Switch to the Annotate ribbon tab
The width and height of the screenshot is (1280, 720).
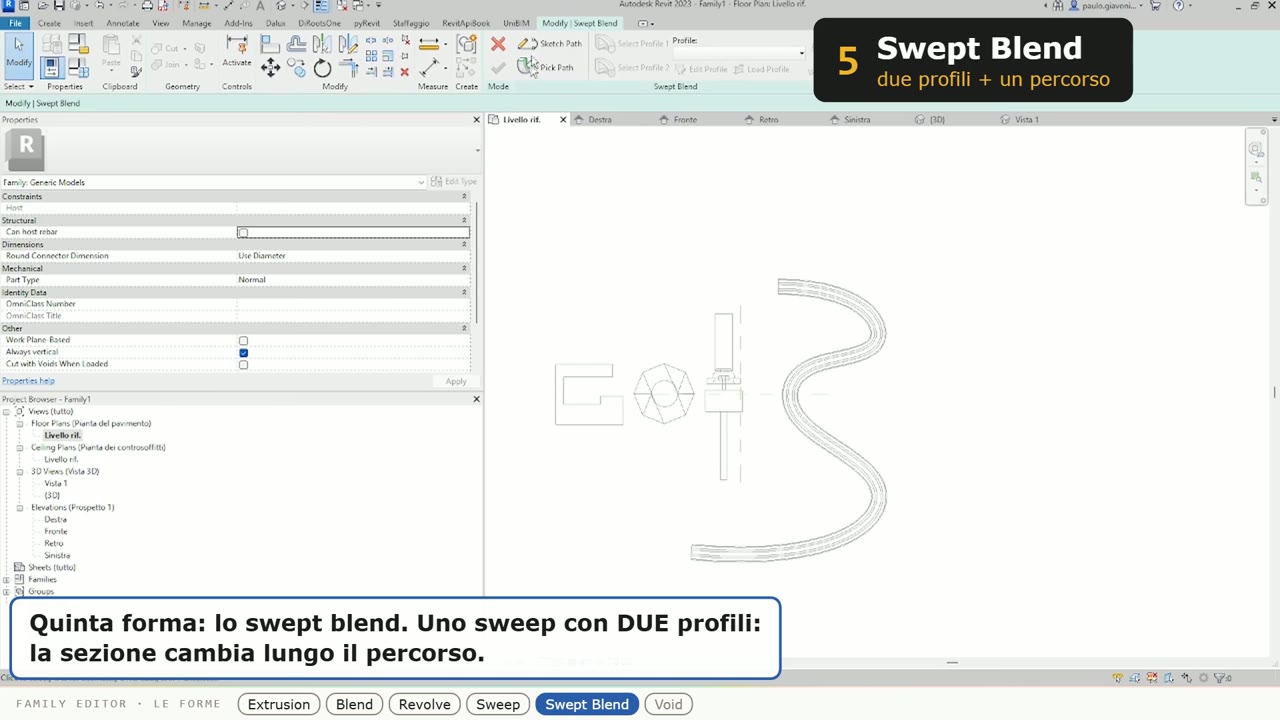[x=123, y=23]
